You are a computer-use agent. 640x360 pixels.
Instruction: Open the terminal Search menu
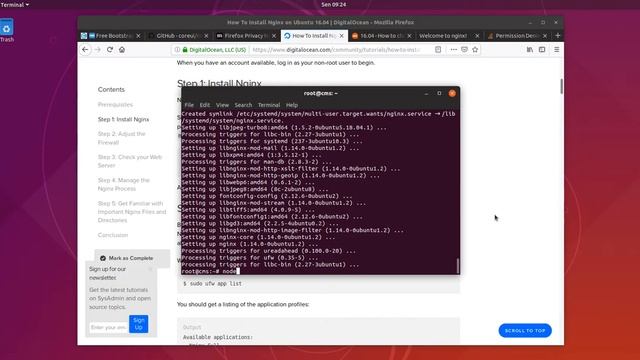coord(243,105)
